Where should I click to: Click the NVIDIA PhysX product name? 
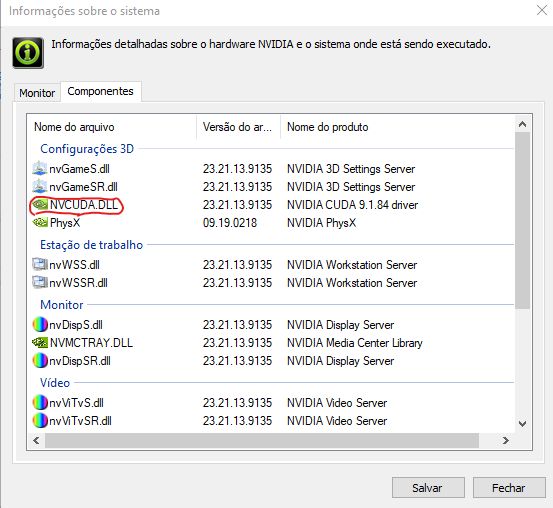[x=321, y=223]
